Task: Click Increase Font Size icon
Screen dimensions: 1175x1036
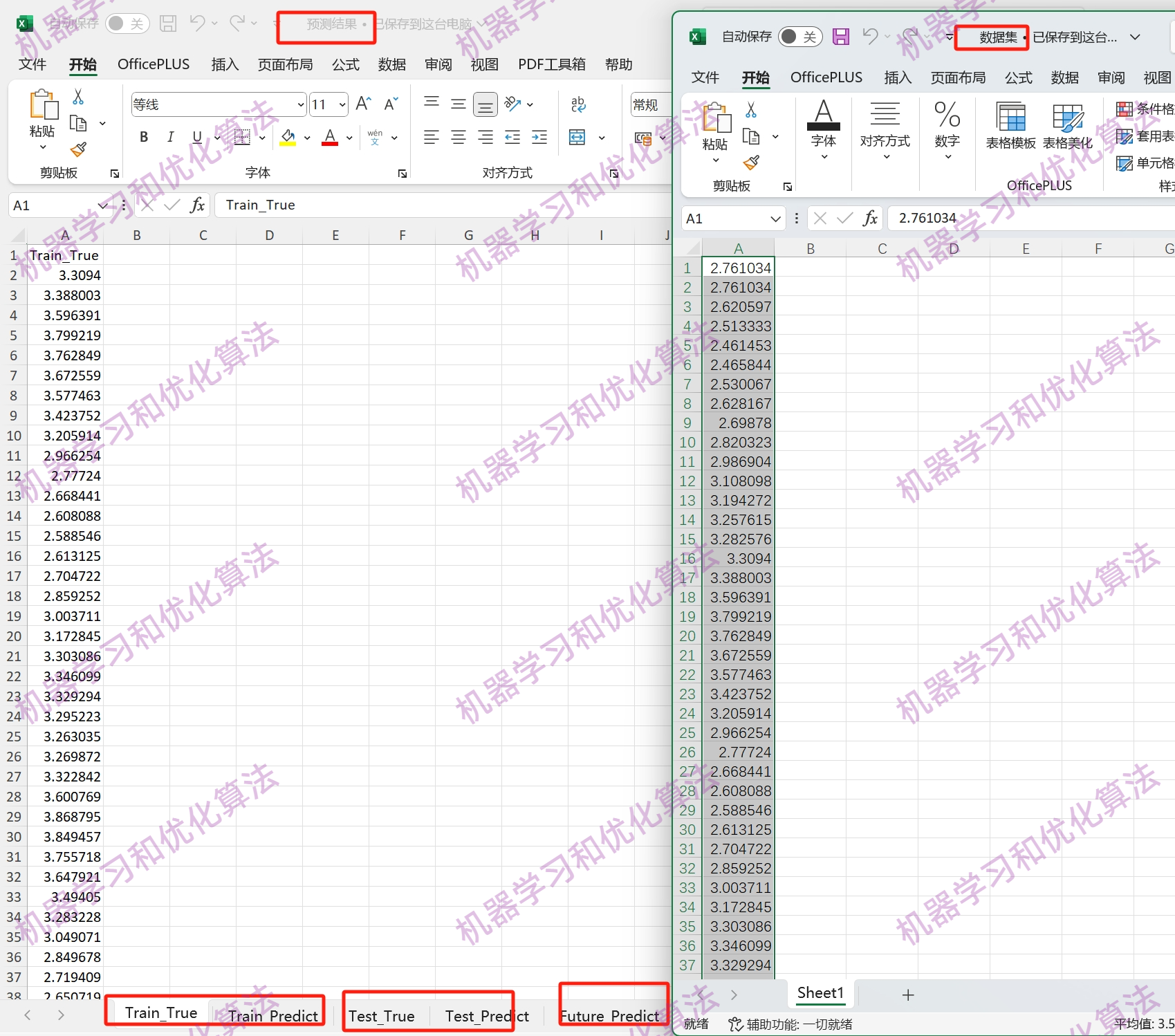Action: (x=363, y=104)
